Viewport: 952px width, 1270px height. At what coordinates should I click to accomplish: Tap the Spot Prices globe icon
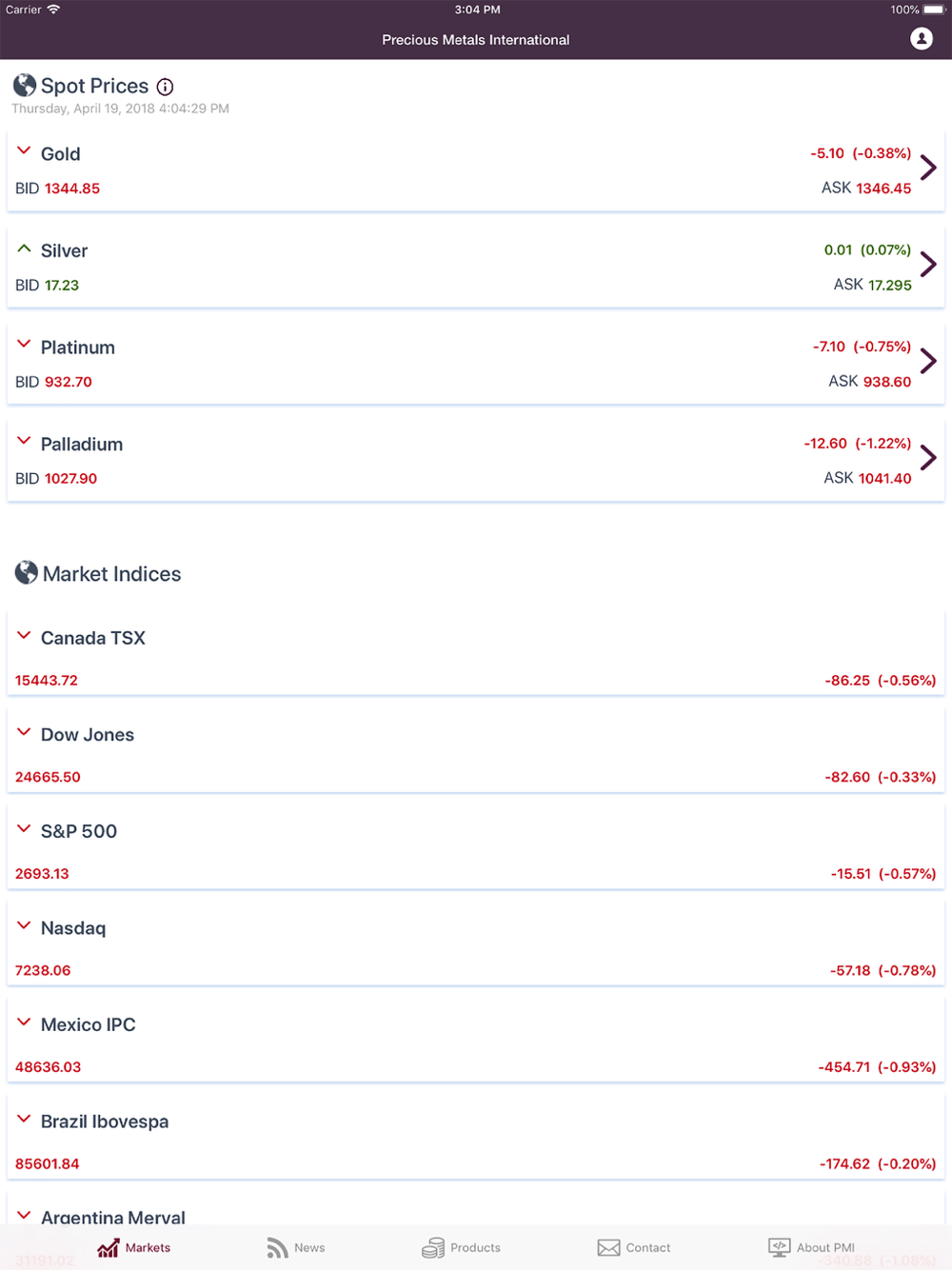click(25, 86)
